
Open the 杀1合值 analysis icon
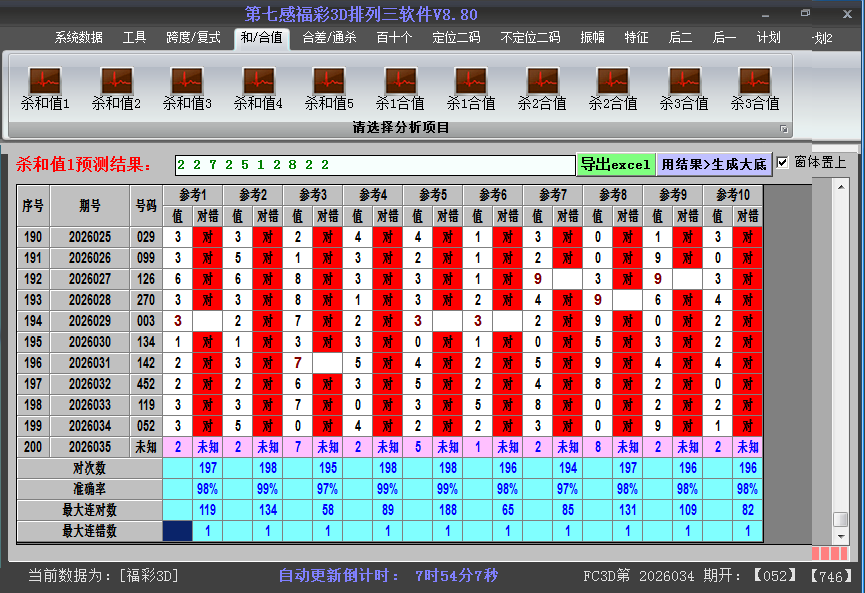pyautogui.click(x=400, y=81)
